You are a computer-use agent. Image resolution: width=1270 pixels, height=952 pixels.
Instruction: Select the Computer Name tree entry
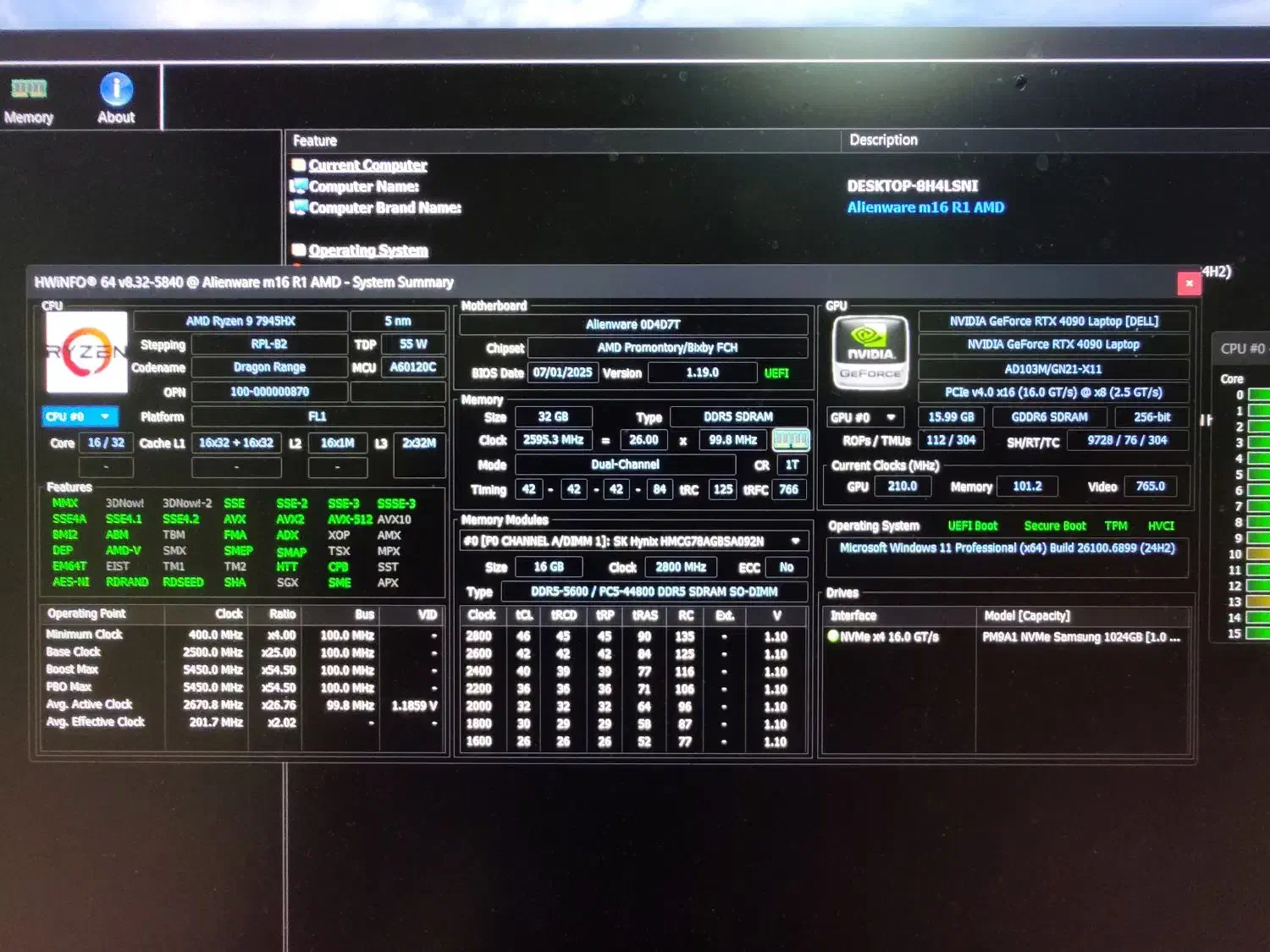click(363, 187)
